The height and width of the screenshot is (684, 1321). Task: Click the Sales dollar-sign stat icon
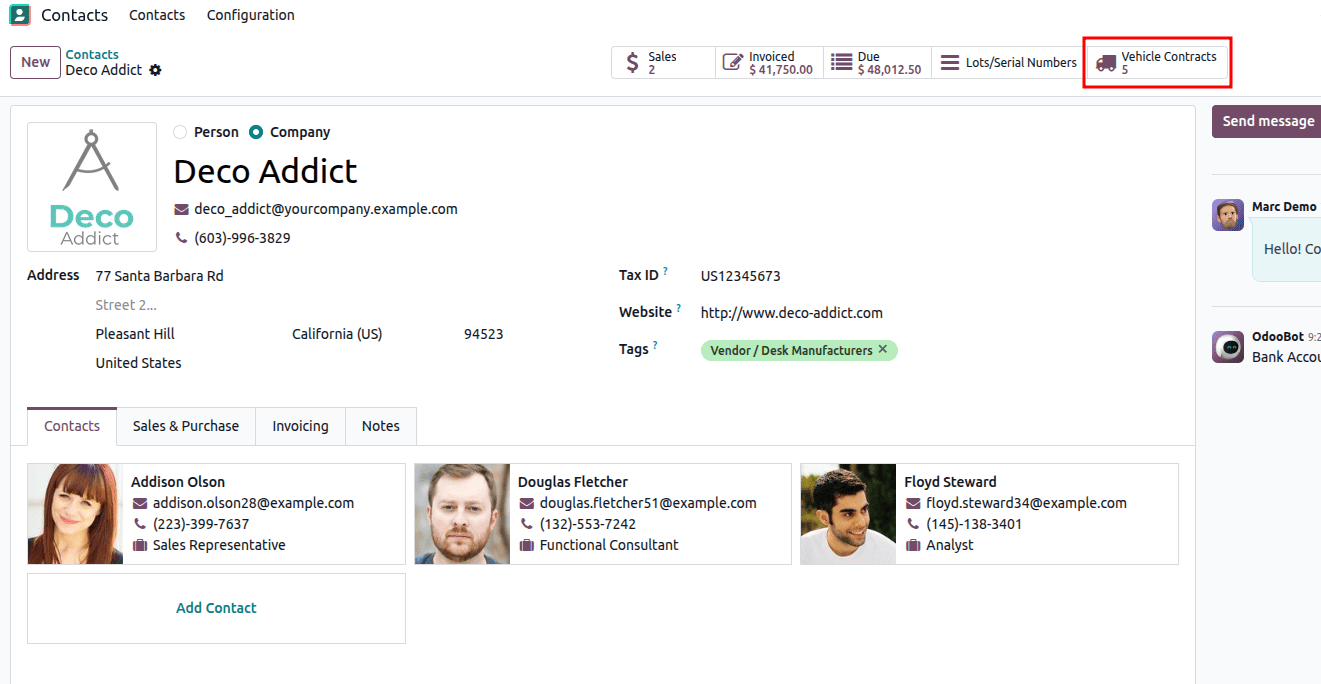pos(633,62)
